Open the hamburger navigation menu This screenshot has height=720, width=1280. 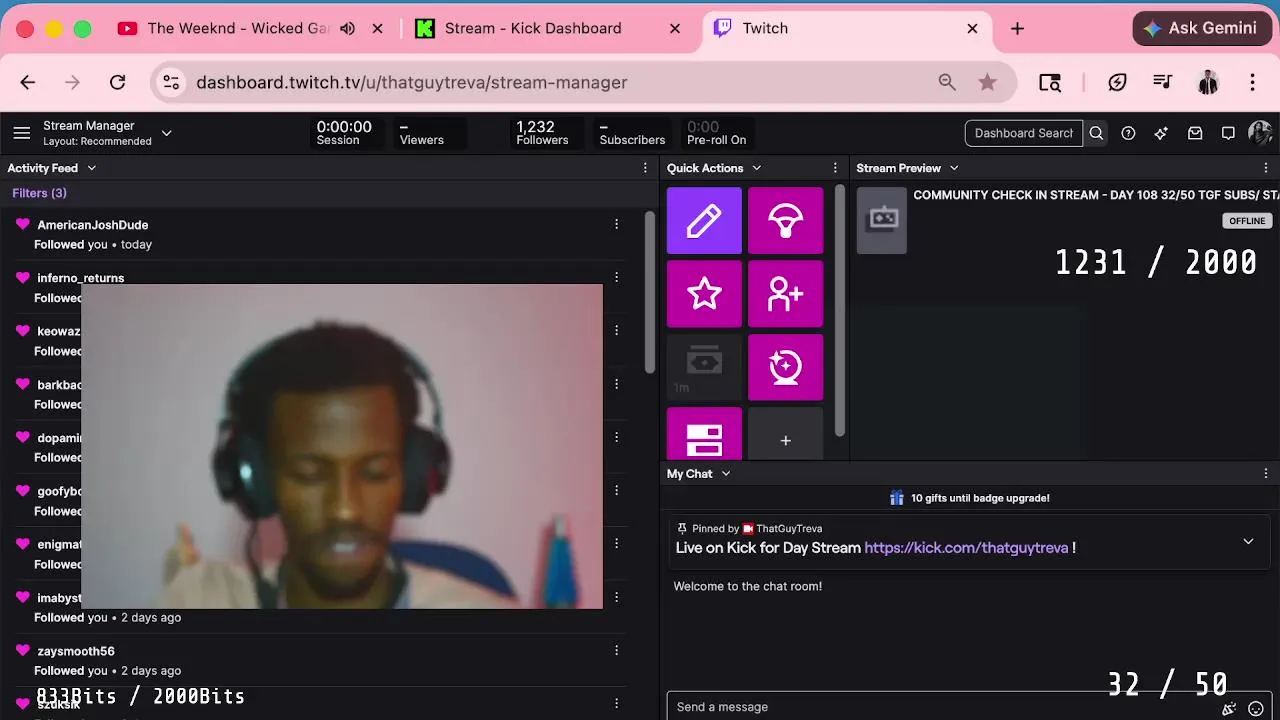(x=21, y=133)
